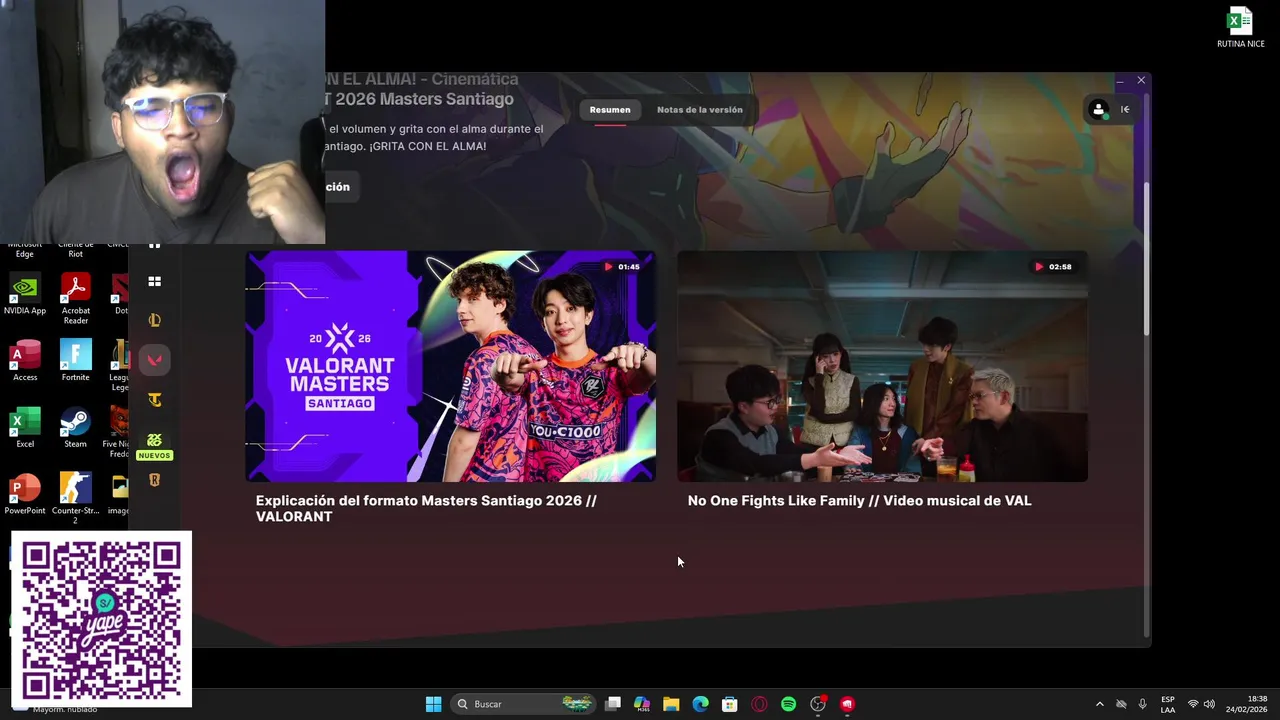Open Steam desktop shortcut

pos(76,428)
